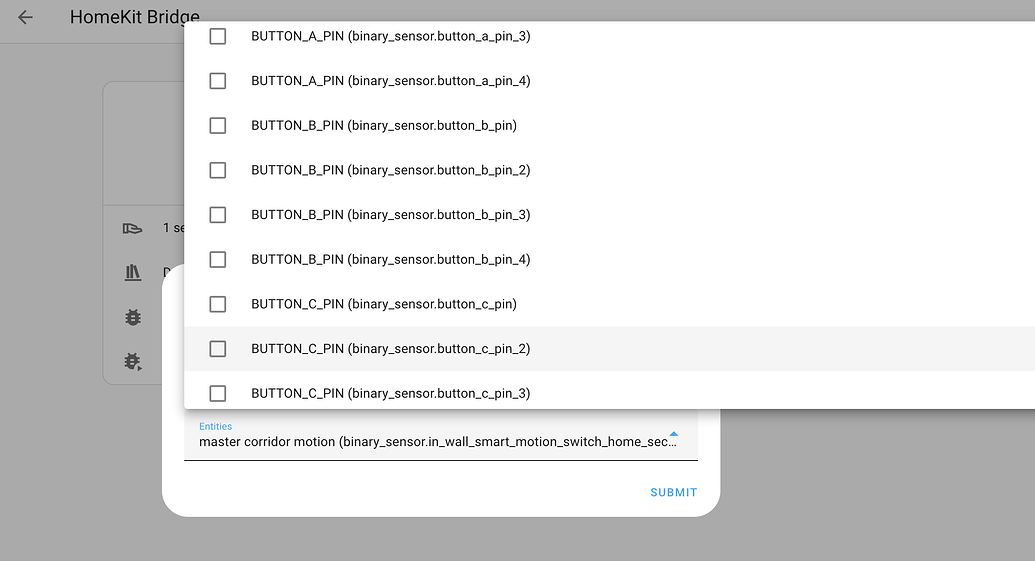Check the button_c_pin_2 checkbox

click(218, 348)
